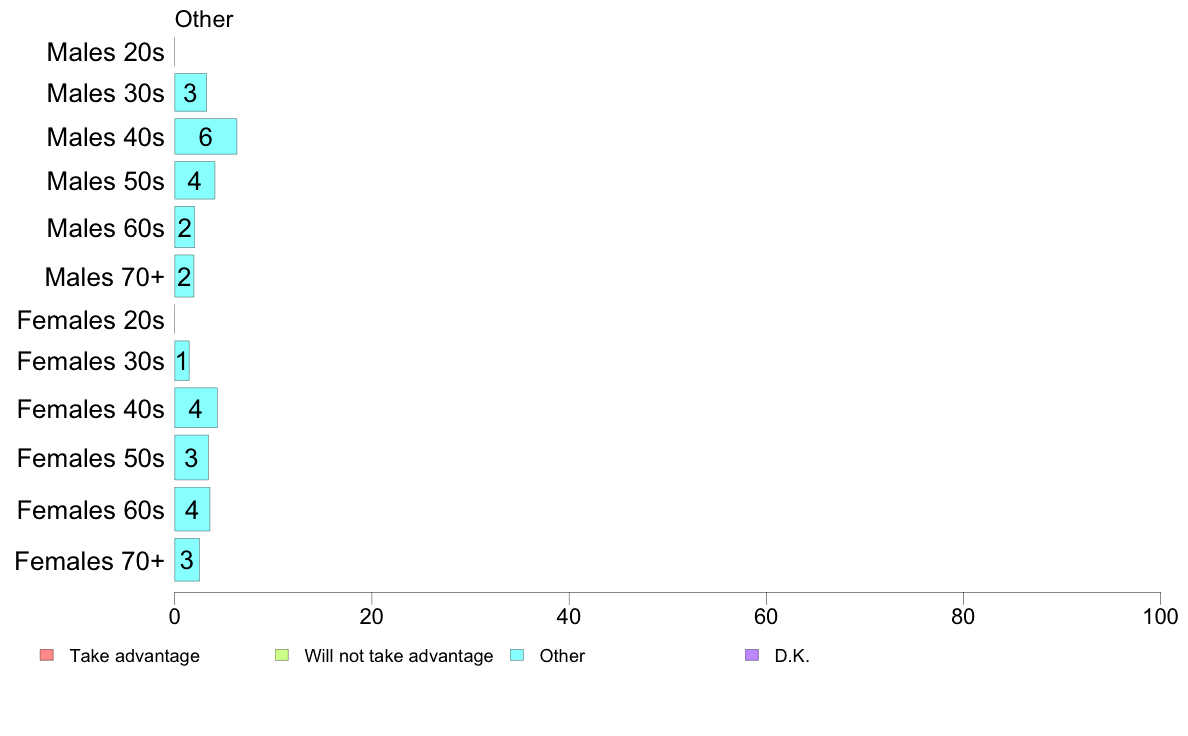Click the Males 60s bar showing 2
Viewport: 1188px width, 736px height.
point(184,227)
